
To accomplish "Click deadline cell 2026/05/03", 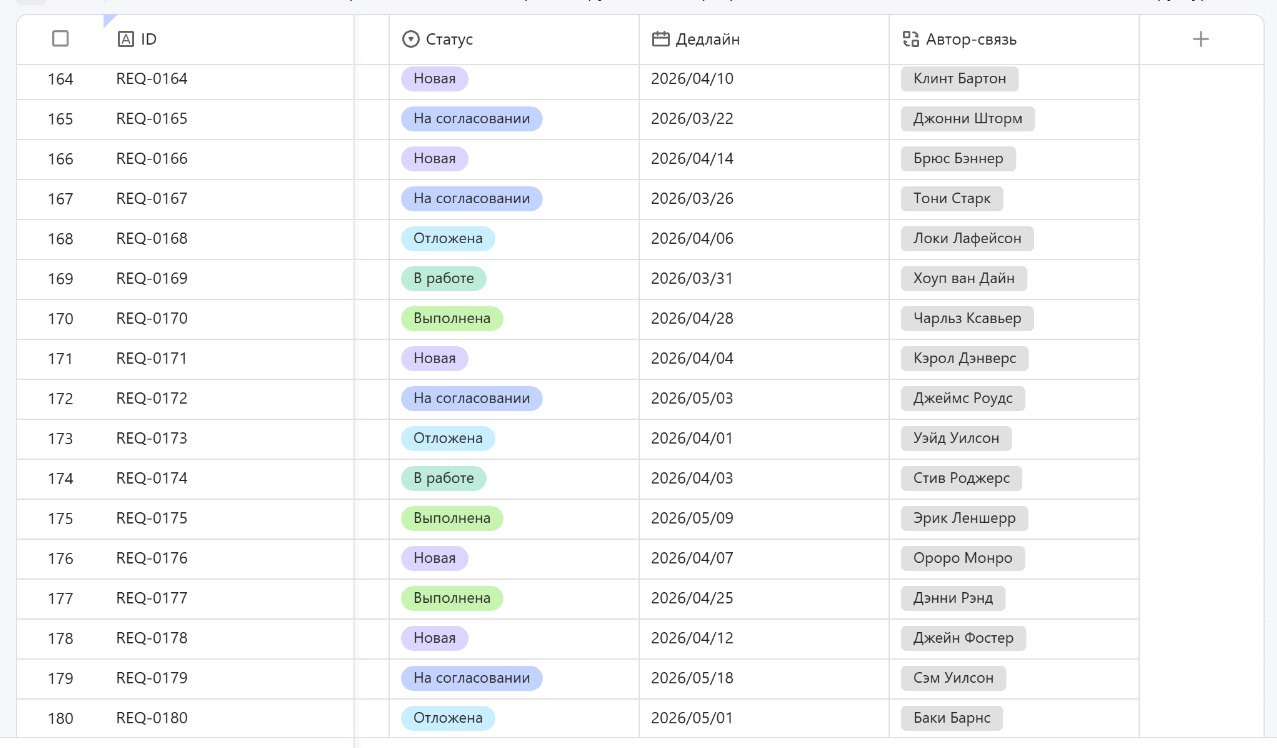I will 764,399.
